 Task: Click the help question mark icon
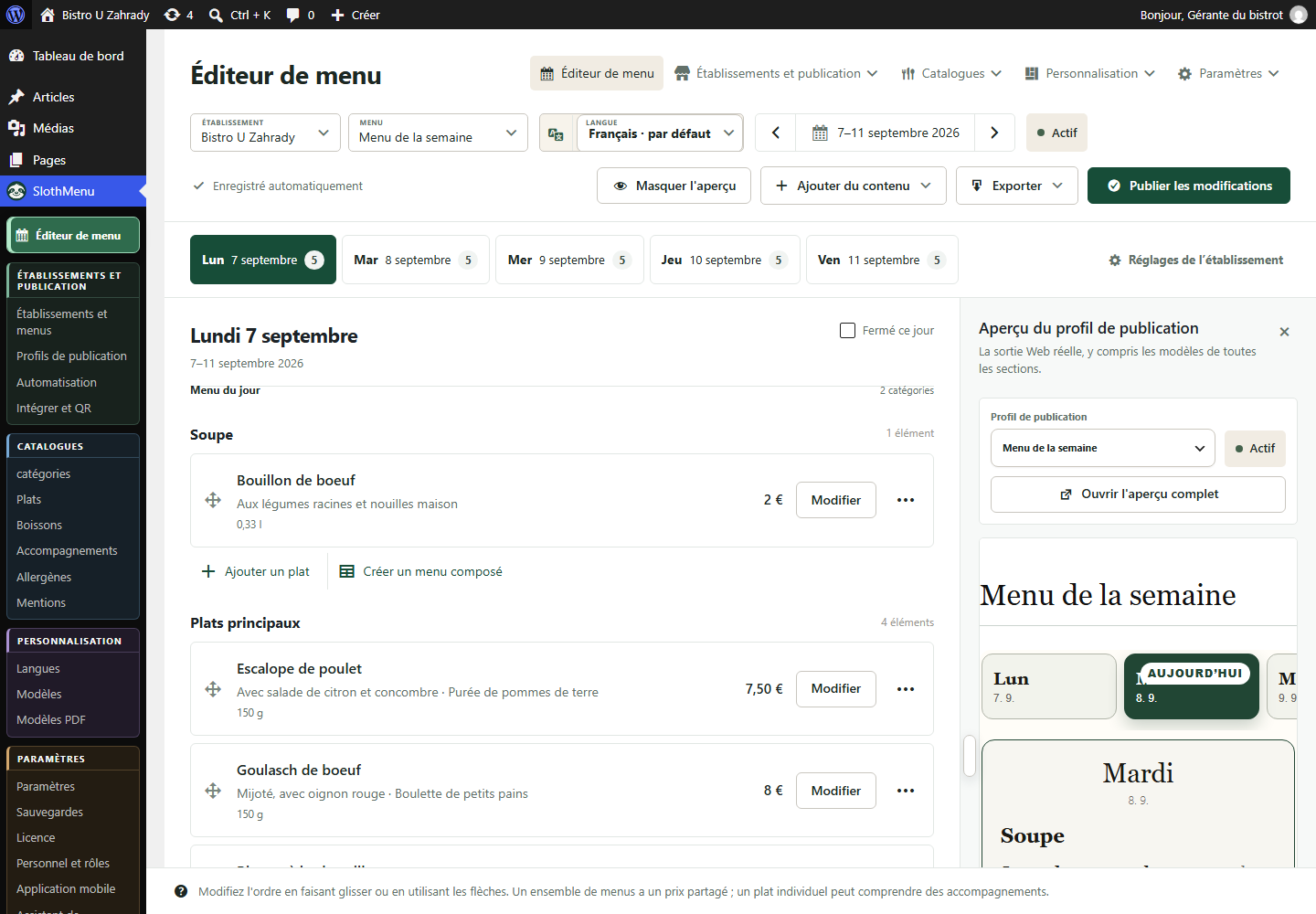coord(181,891)
